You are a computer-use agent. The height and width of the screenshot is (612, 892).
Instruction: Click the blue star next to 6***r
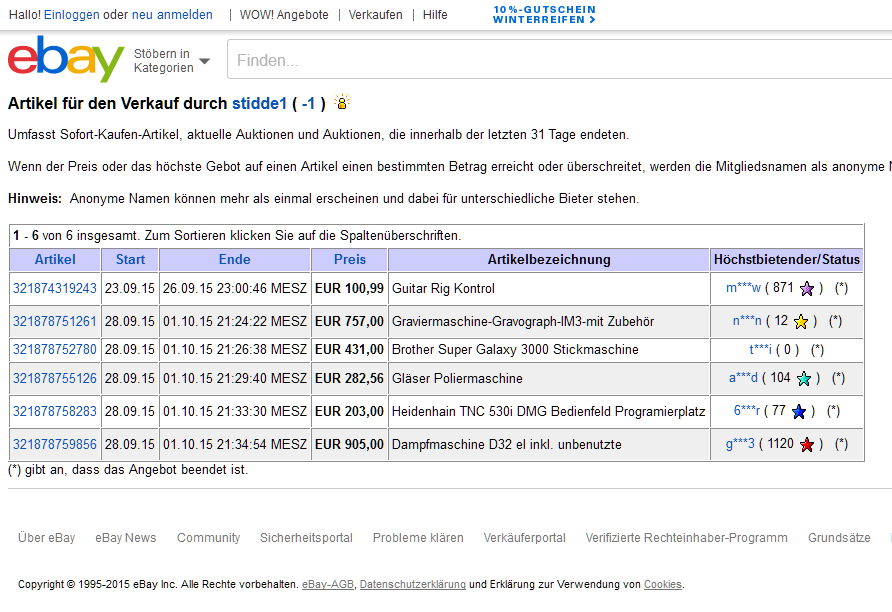click(798, 411)
